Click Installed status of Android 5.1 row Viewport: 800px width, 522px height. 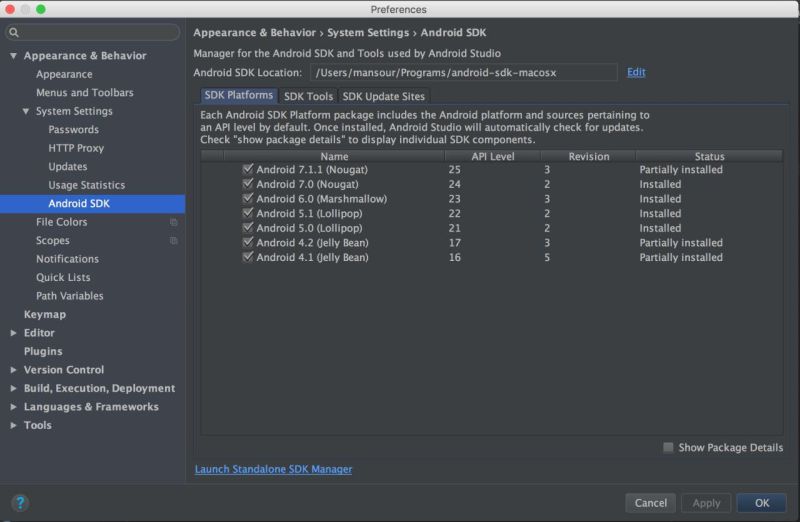click(660, 213)
